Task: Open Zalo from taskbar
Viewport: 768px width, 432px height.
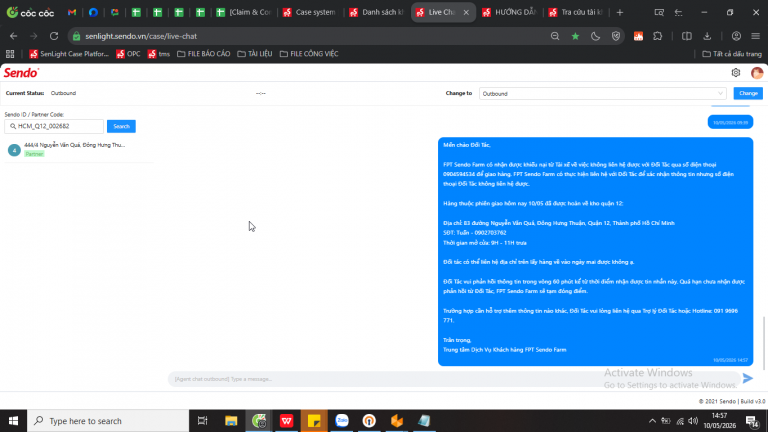Action: pos(342,421)
